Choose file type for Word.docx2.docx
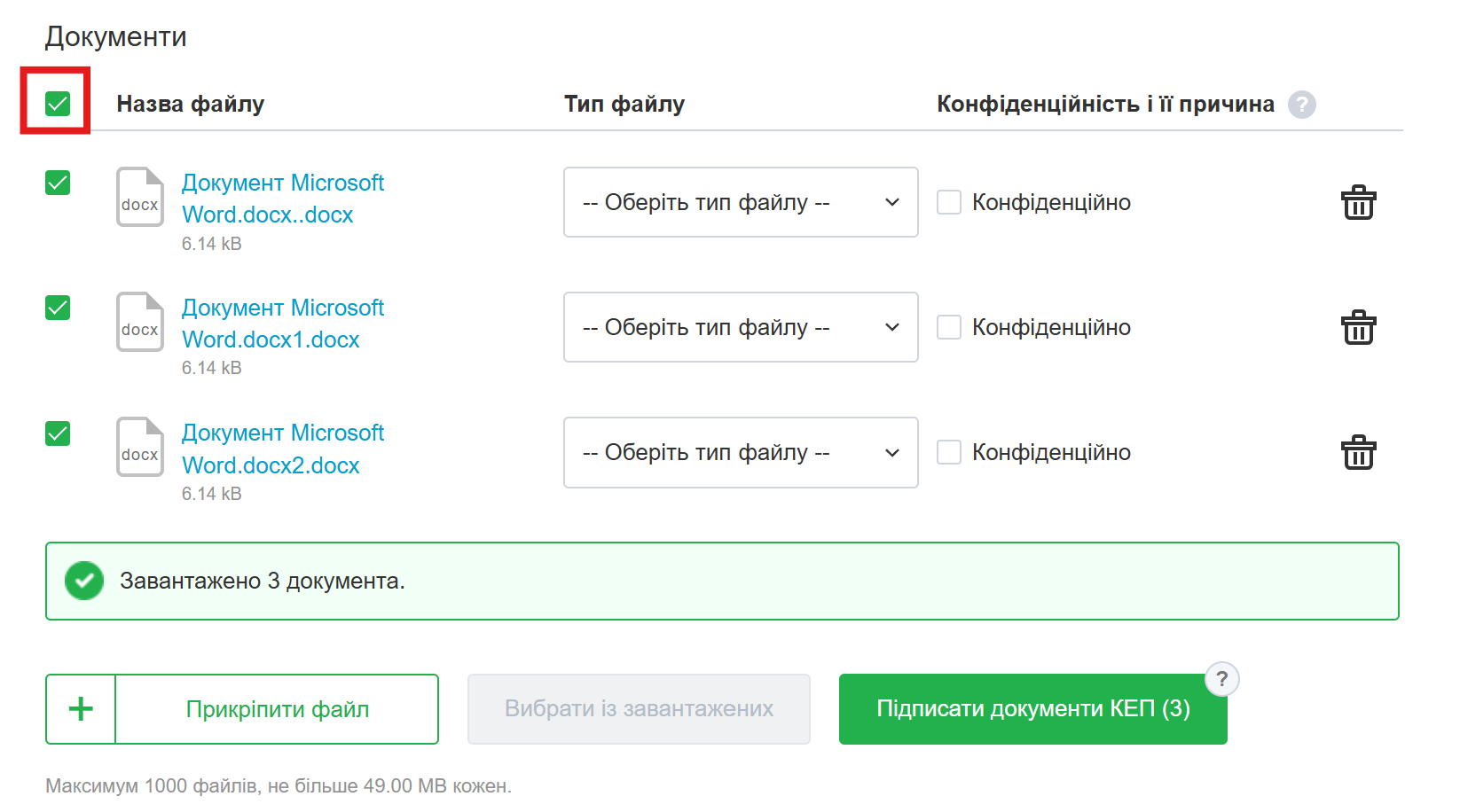The image size is (1460, 812). click(x=740, y=452)
